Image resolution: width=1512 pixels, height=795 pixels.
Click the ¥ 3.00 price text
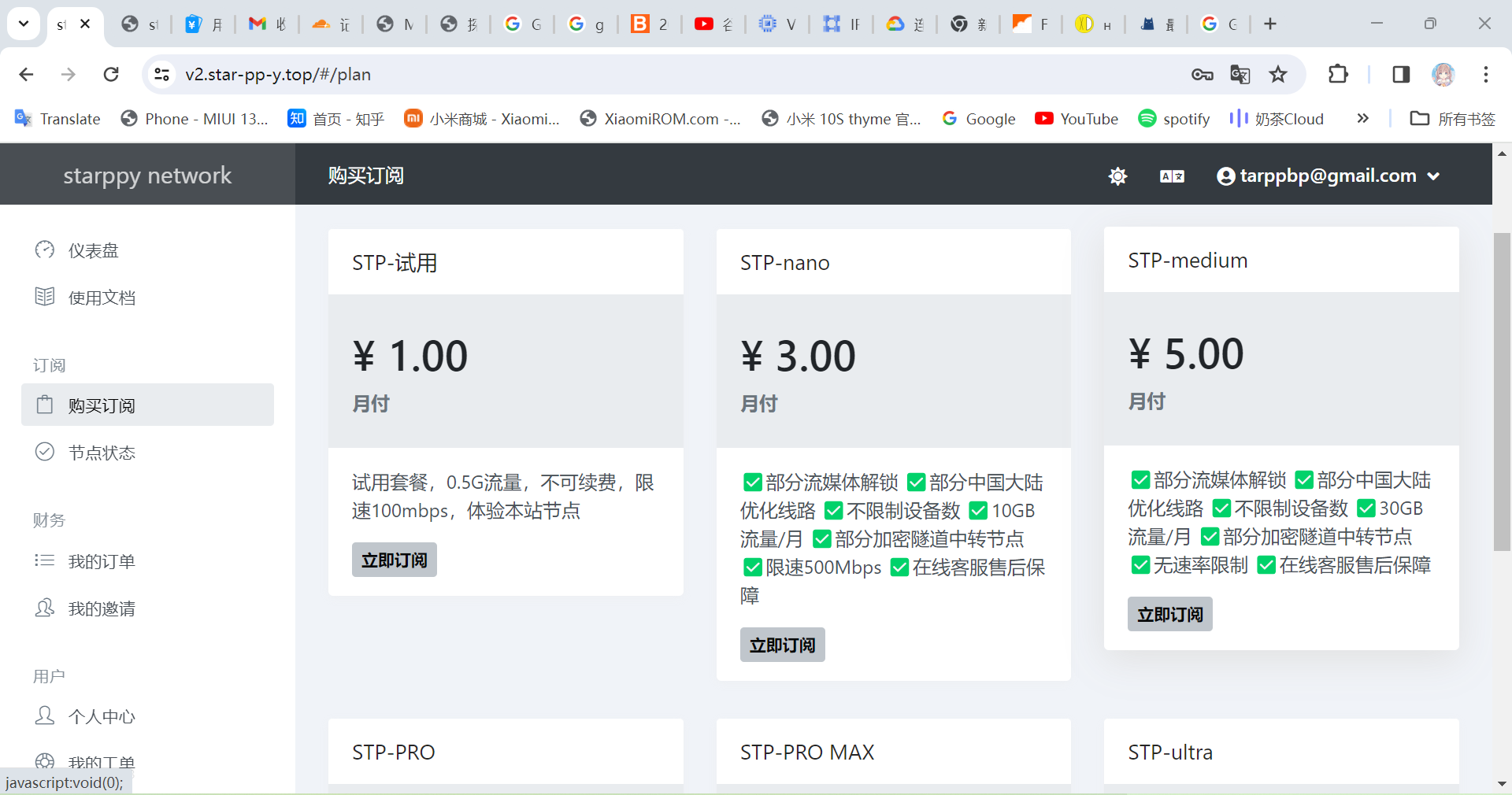pyautogui.click(x=798, y=356)
